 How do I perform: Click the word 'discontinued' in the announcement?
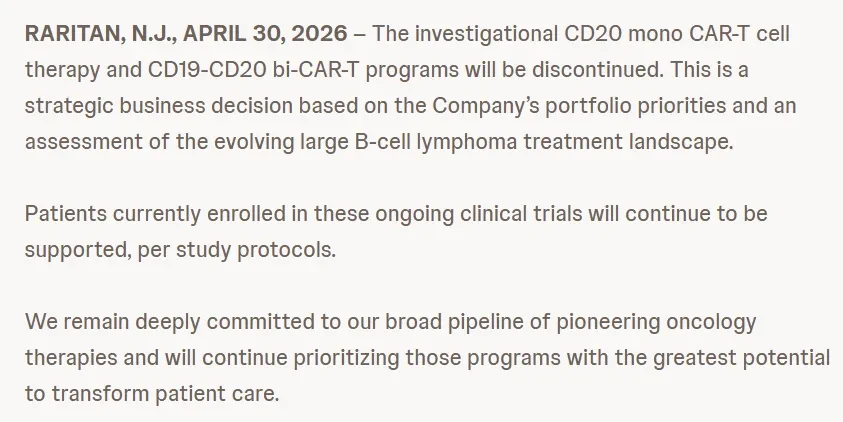coord(598,69)
